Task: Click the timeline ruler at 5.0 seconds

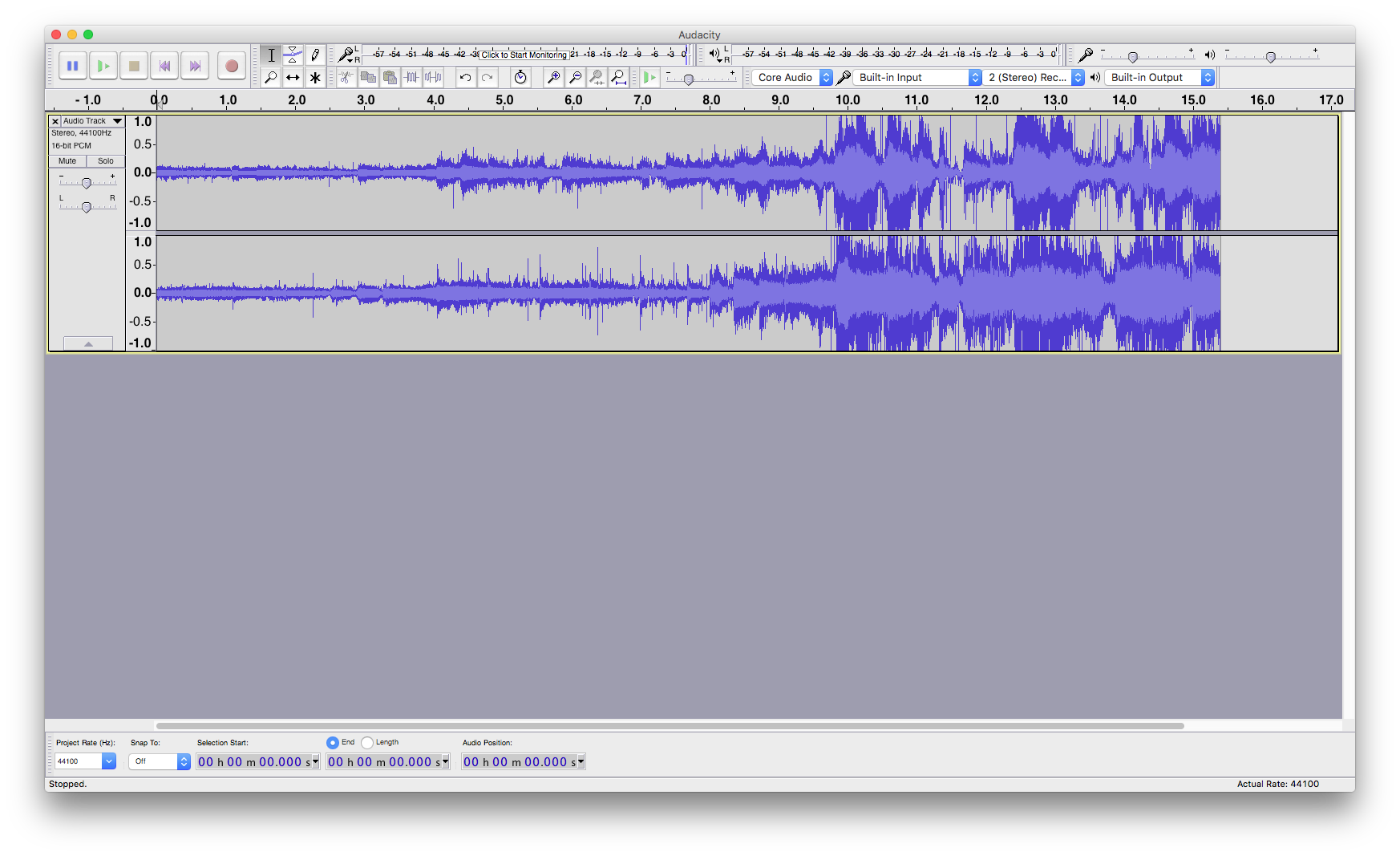Action: point(504,100)
